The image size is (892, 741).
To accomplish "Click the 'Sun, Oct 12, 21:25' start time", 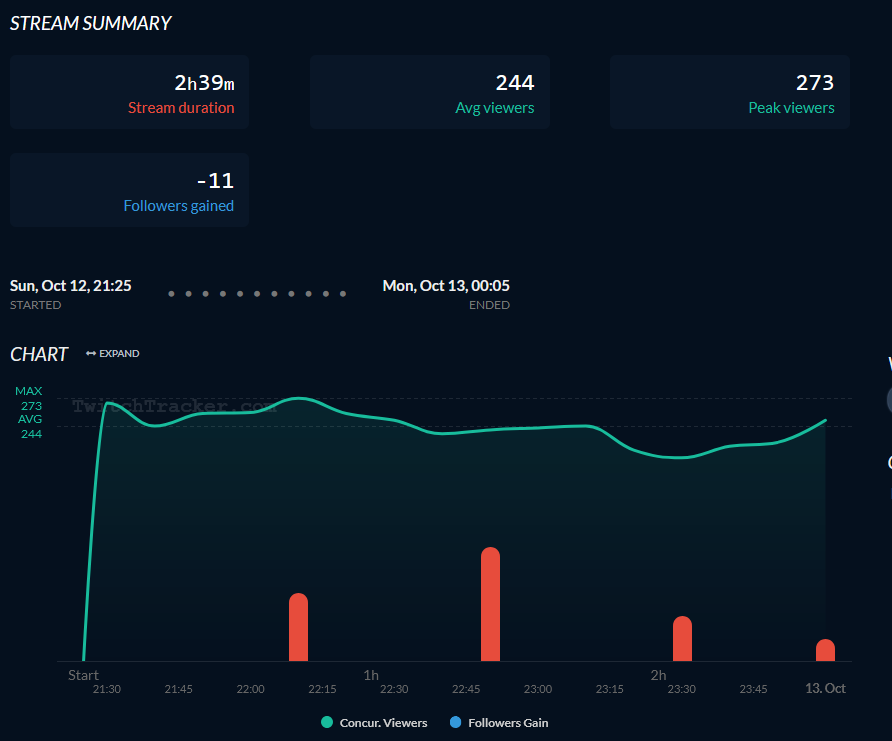I will pyautogui.click(x=71, y=285).
